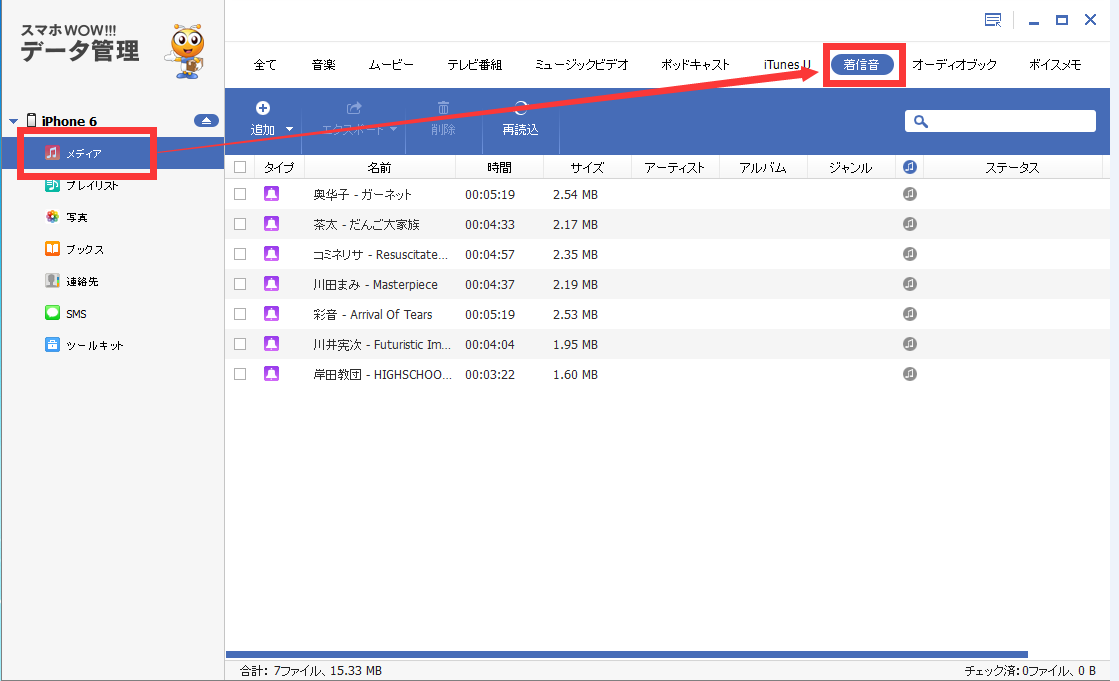Sort by the 名前 column header
This screenshot has height=681, width=1119.
[380, 167]
